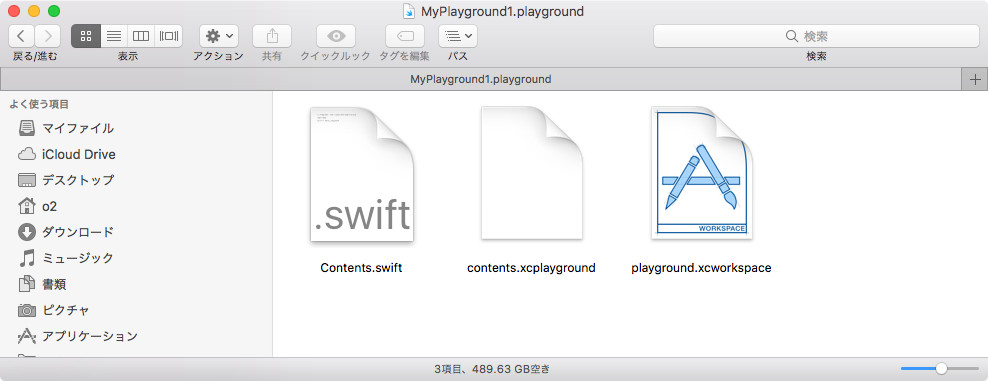This screenshot has height=381, width=988.
Task: Select the MyPlayground1.playground tab
Action: 481,79
